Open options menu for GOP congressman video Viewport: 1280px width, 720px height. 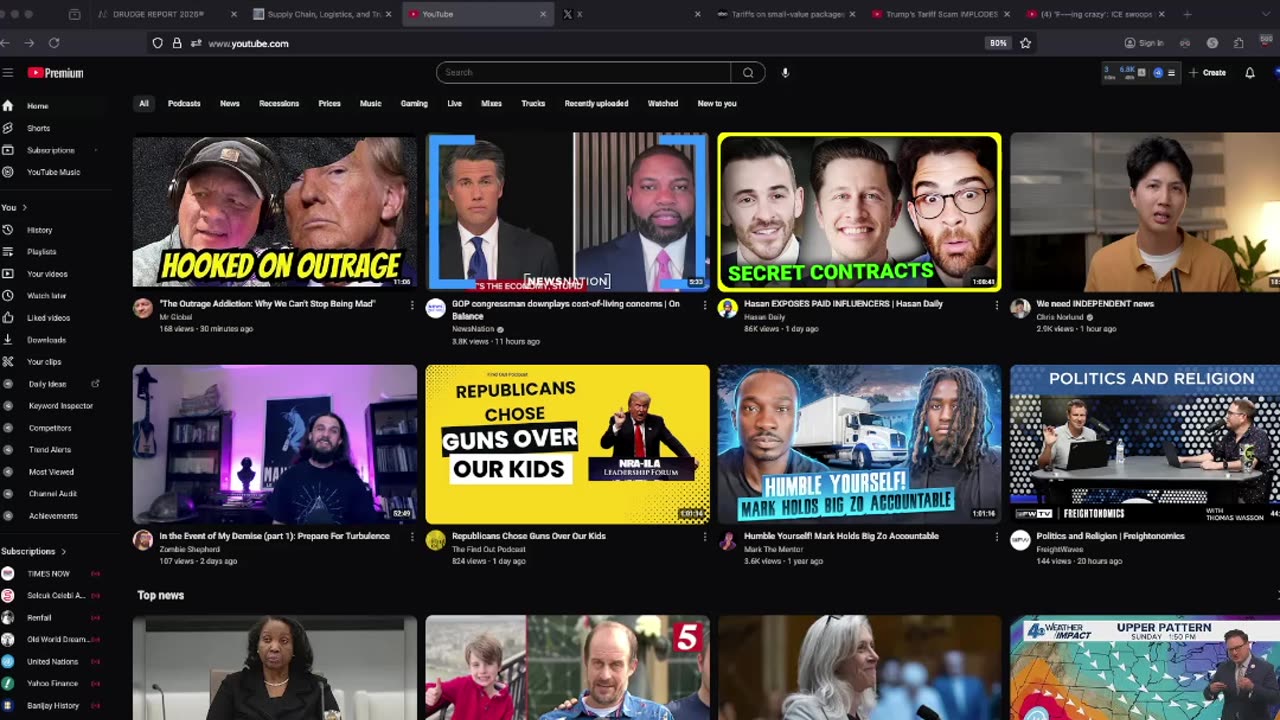pyautogui.click(x=704, y=305)
